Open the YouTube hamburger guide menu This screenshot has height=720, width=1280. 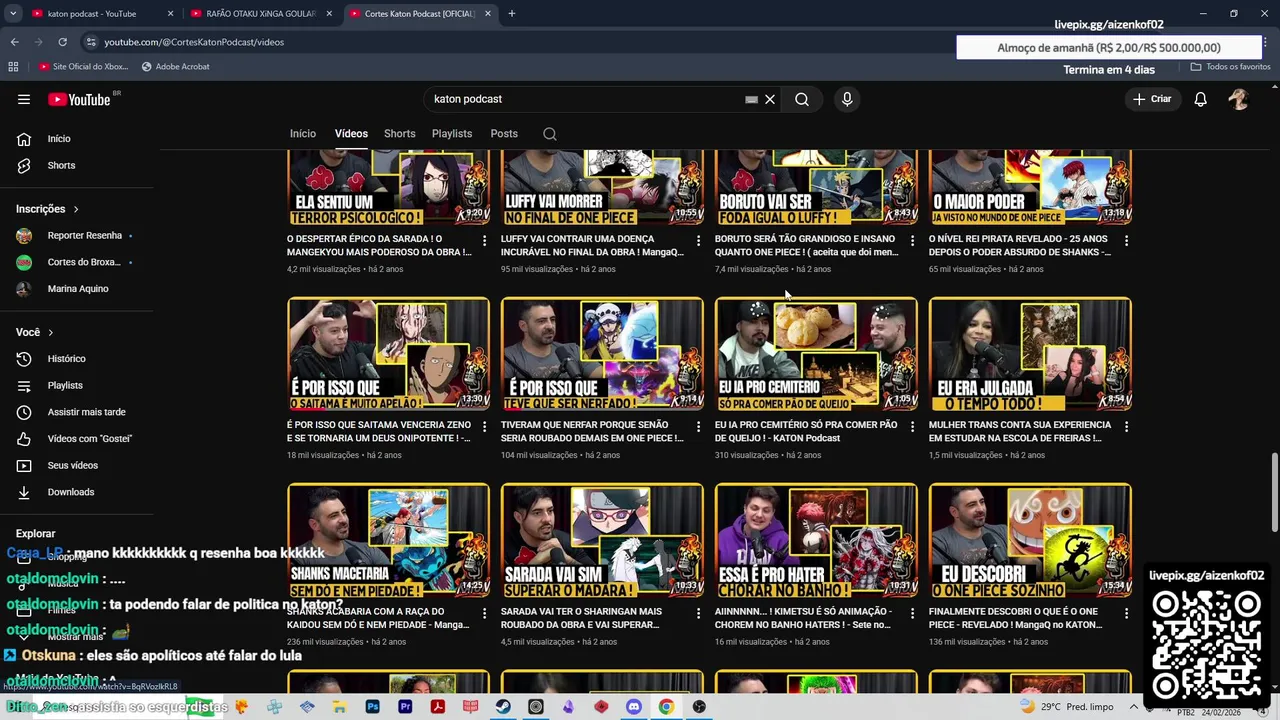(x=24, y=99)
